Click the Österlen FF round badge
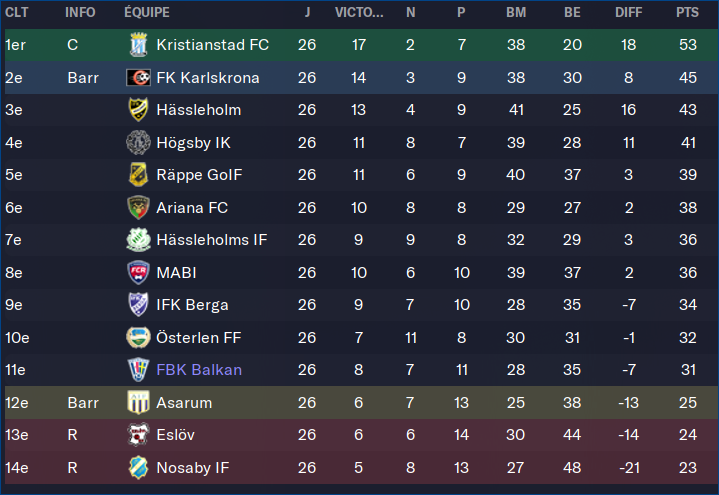The width and height of the screenshot is (719, 495). point(138,338)
